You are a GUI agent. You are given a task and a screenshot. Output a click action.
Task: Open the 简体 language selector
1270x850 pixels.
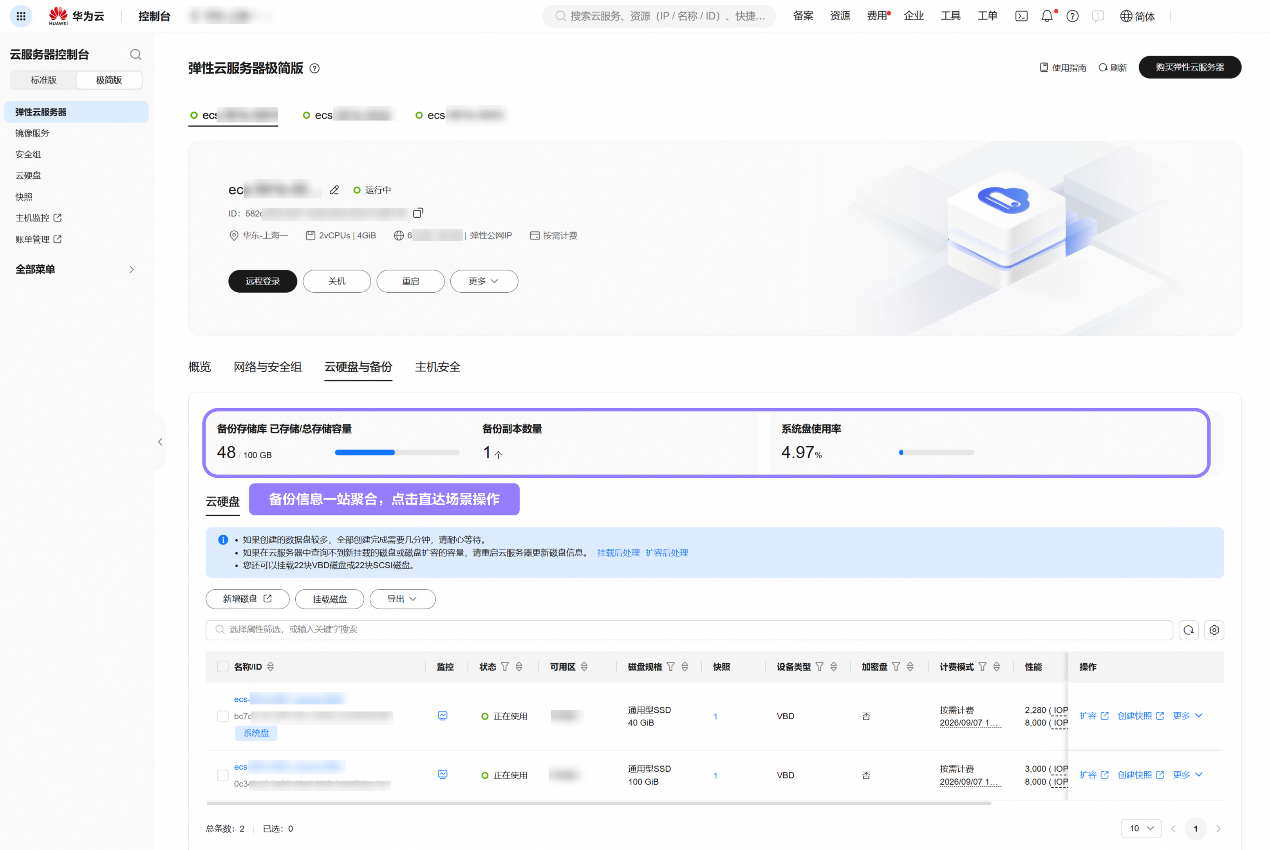(x=1138, y=16)
